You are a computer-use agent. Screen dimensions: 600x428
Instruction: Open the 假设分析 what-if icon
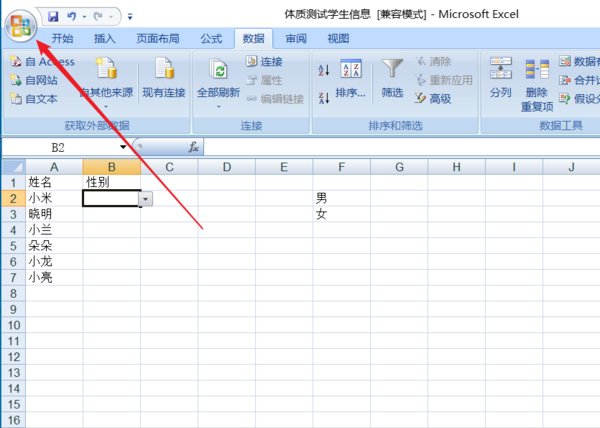(565, 99)
